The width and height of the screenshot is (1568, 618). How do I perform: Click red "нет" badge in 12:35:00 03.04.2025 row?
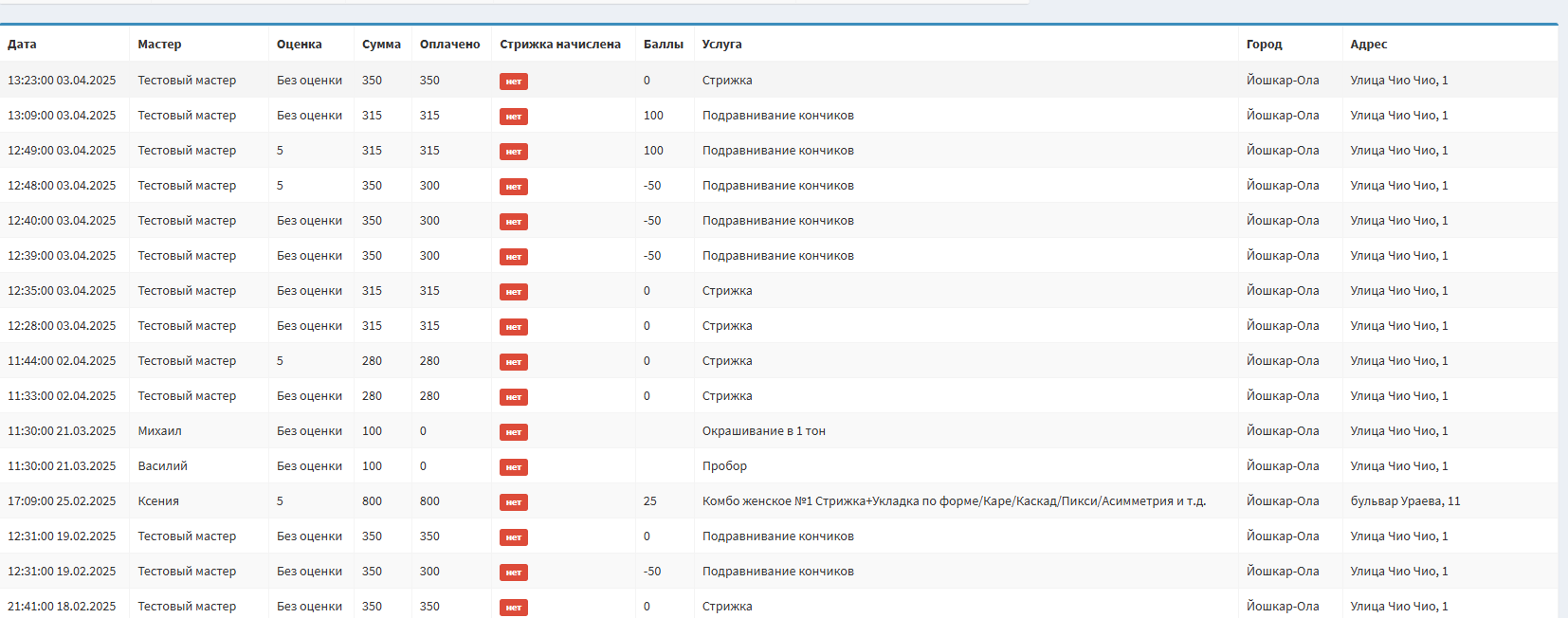coord(514,292)
